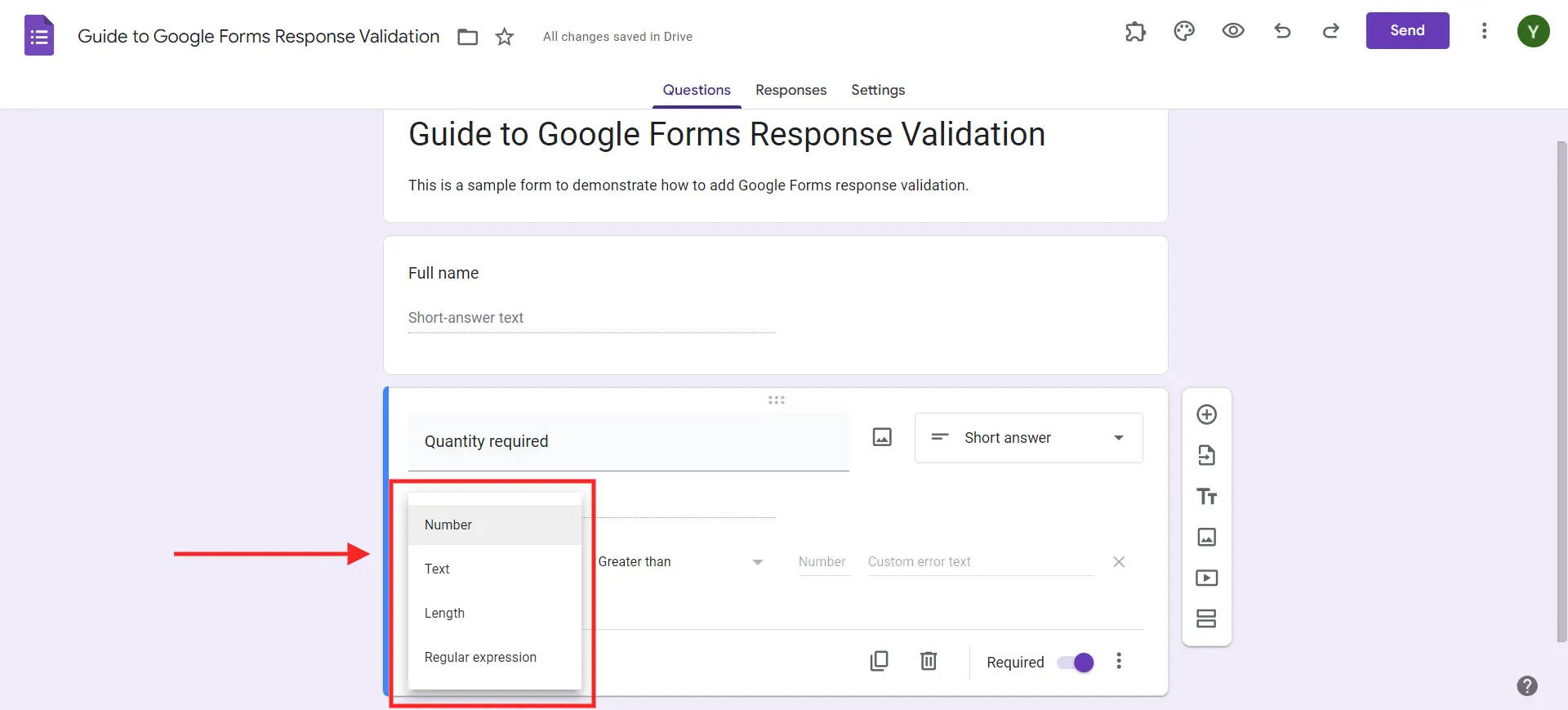Edit the Quantity required question title

[x=629, y=441]
